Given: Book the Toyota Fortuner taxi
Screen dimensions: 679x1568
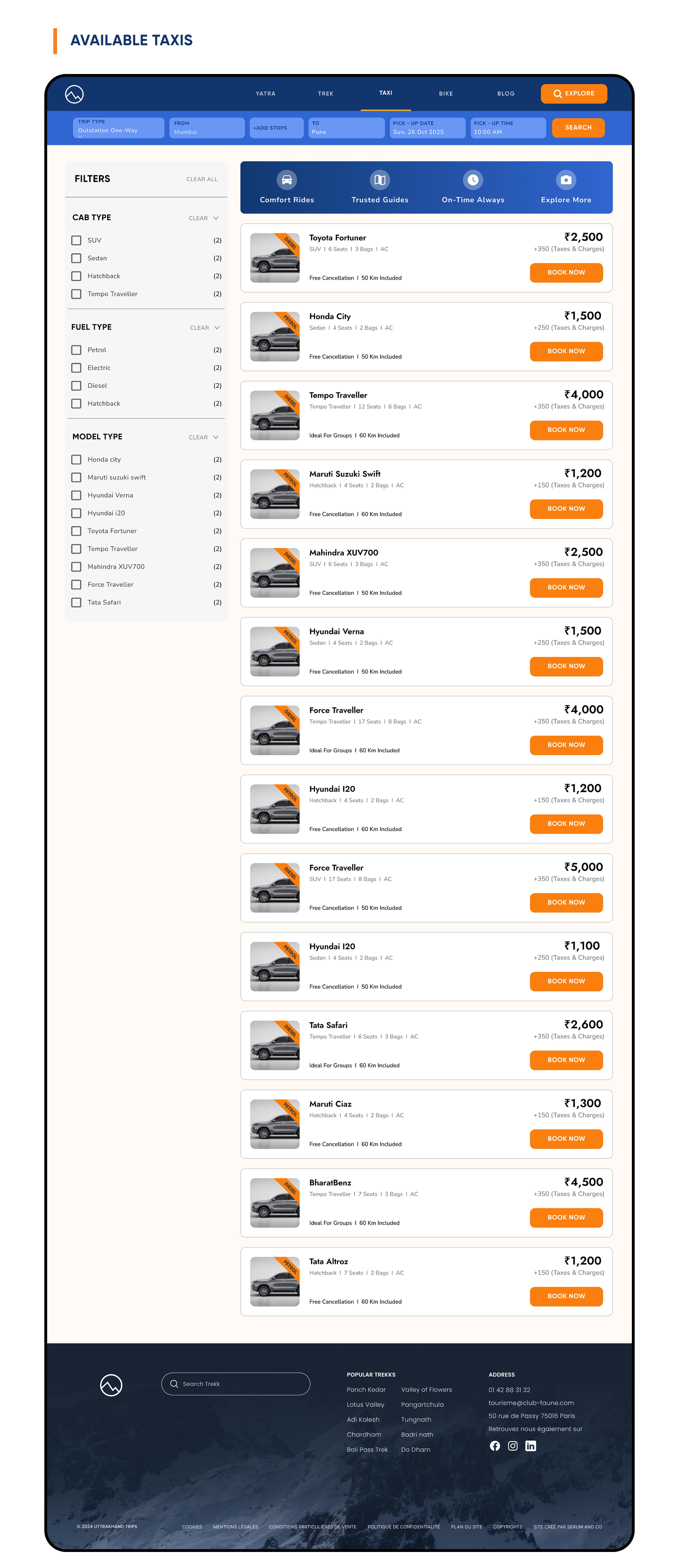Looking at the screenshot, I should click(566, 272).
